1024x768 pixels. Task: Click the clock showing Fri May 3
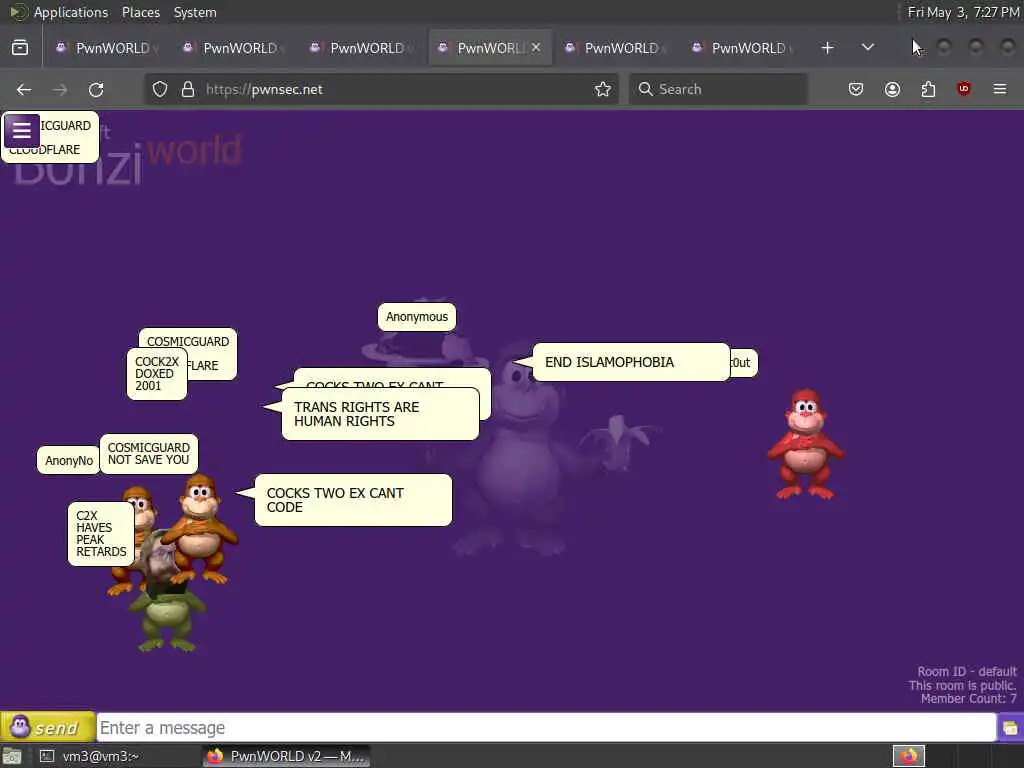coord(963,12)
